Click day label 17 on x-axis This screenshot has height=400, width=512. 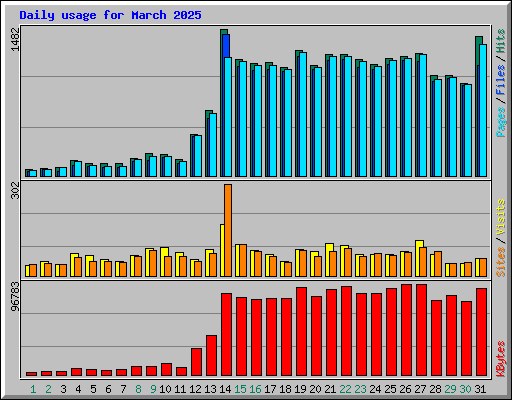[270, 389]
